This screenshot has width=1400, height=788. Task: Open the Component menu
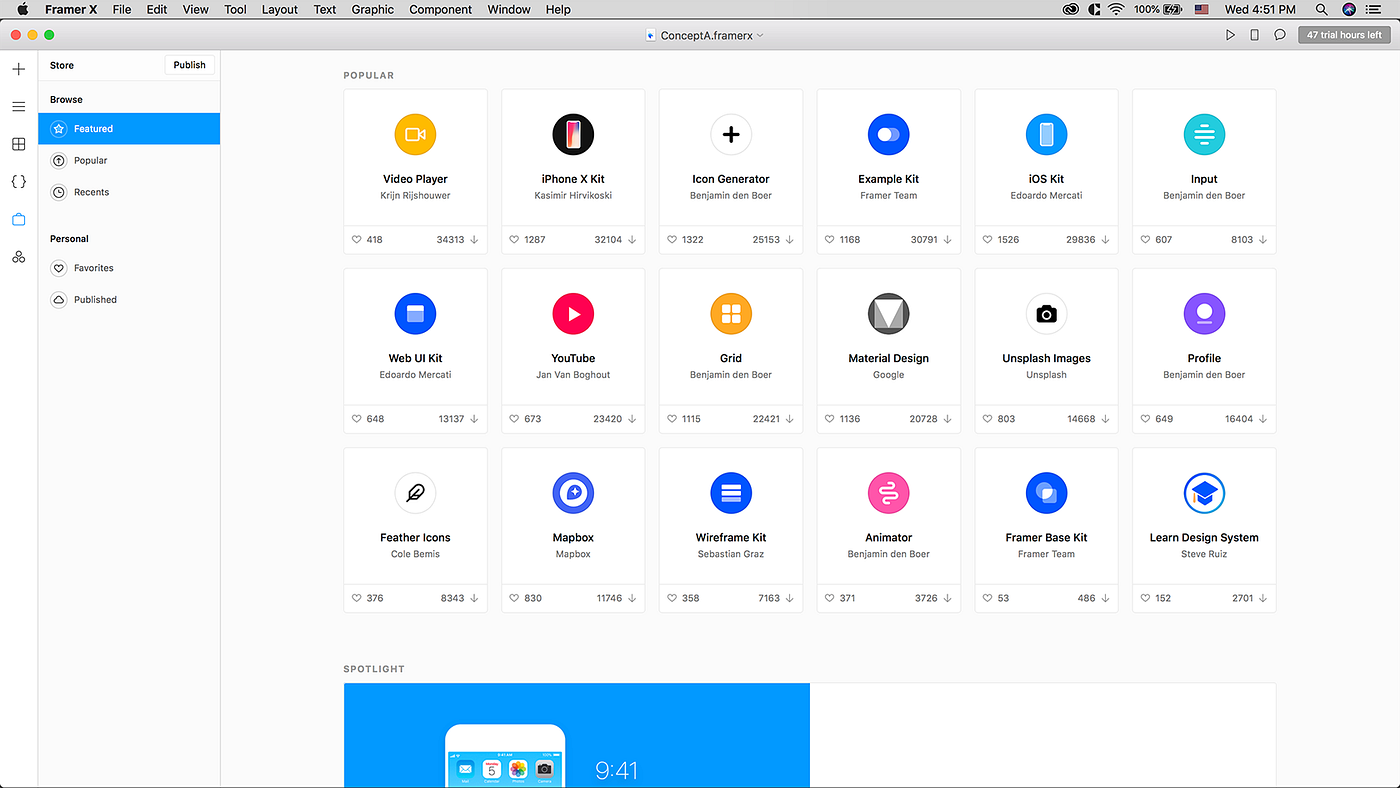(441, 9)
